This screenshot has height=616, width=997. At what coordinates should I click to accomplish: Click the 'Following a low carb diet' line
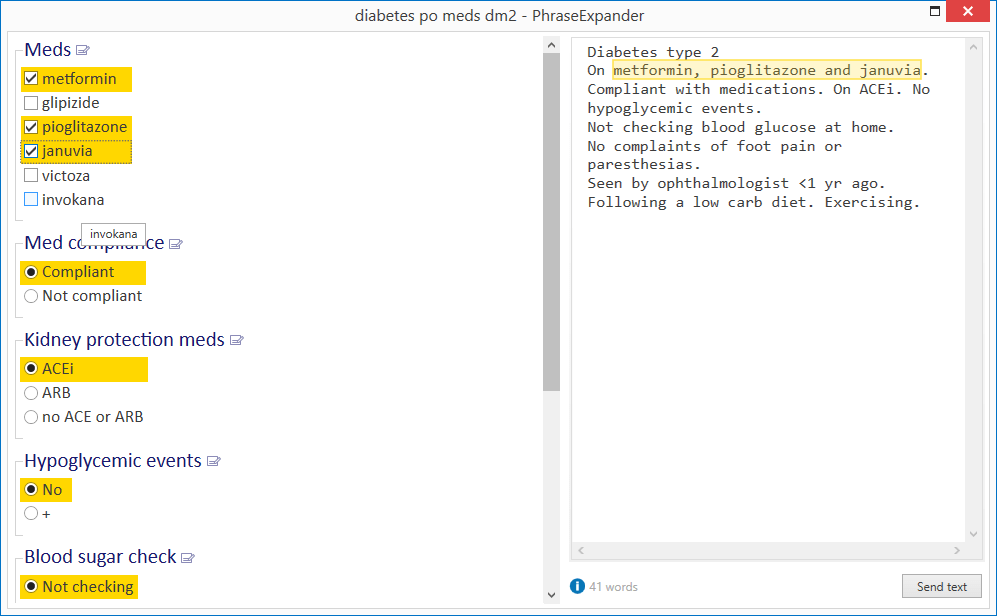tap(753, 202)
